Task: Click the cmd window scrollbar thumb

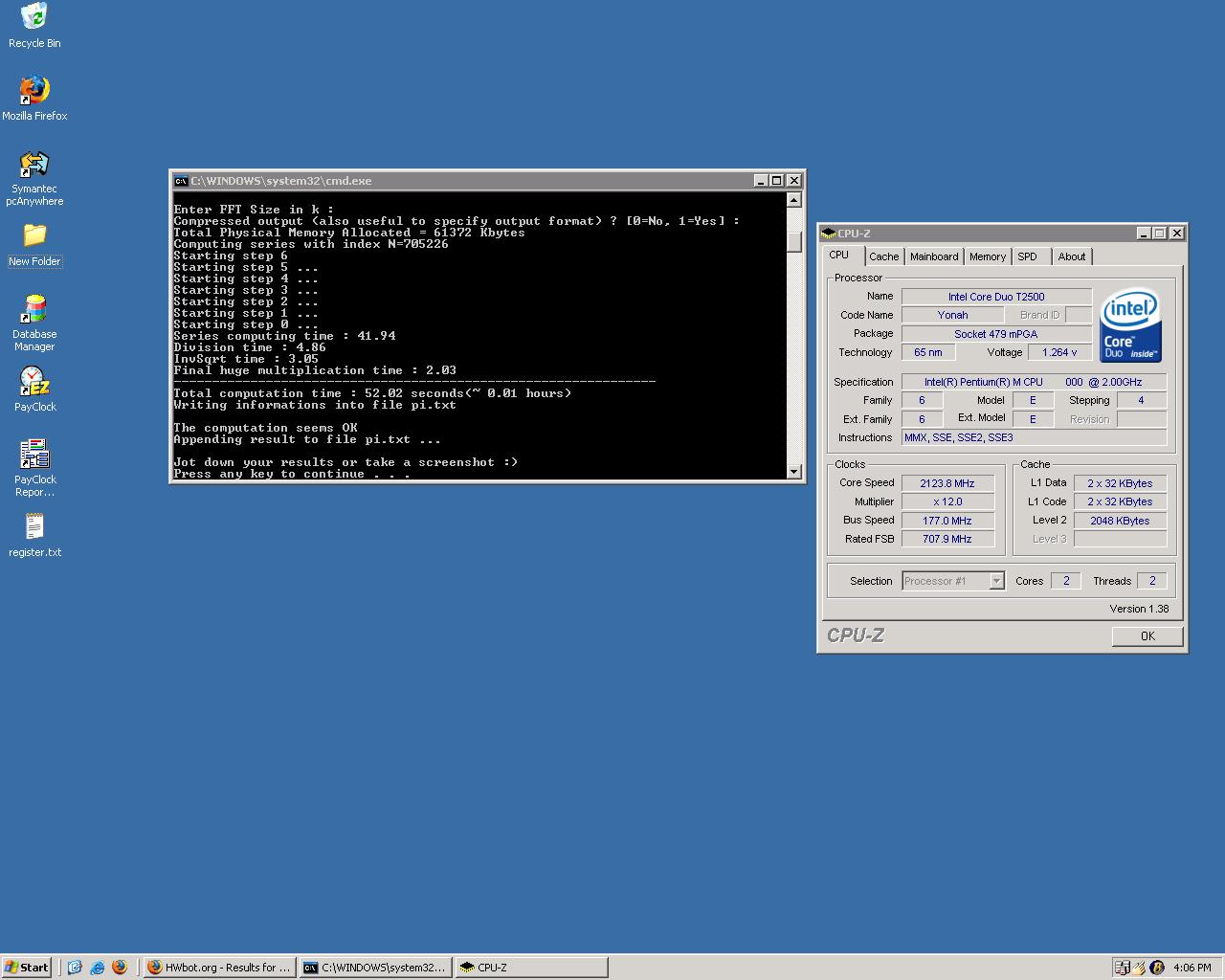Action: [x=793, y=241]
